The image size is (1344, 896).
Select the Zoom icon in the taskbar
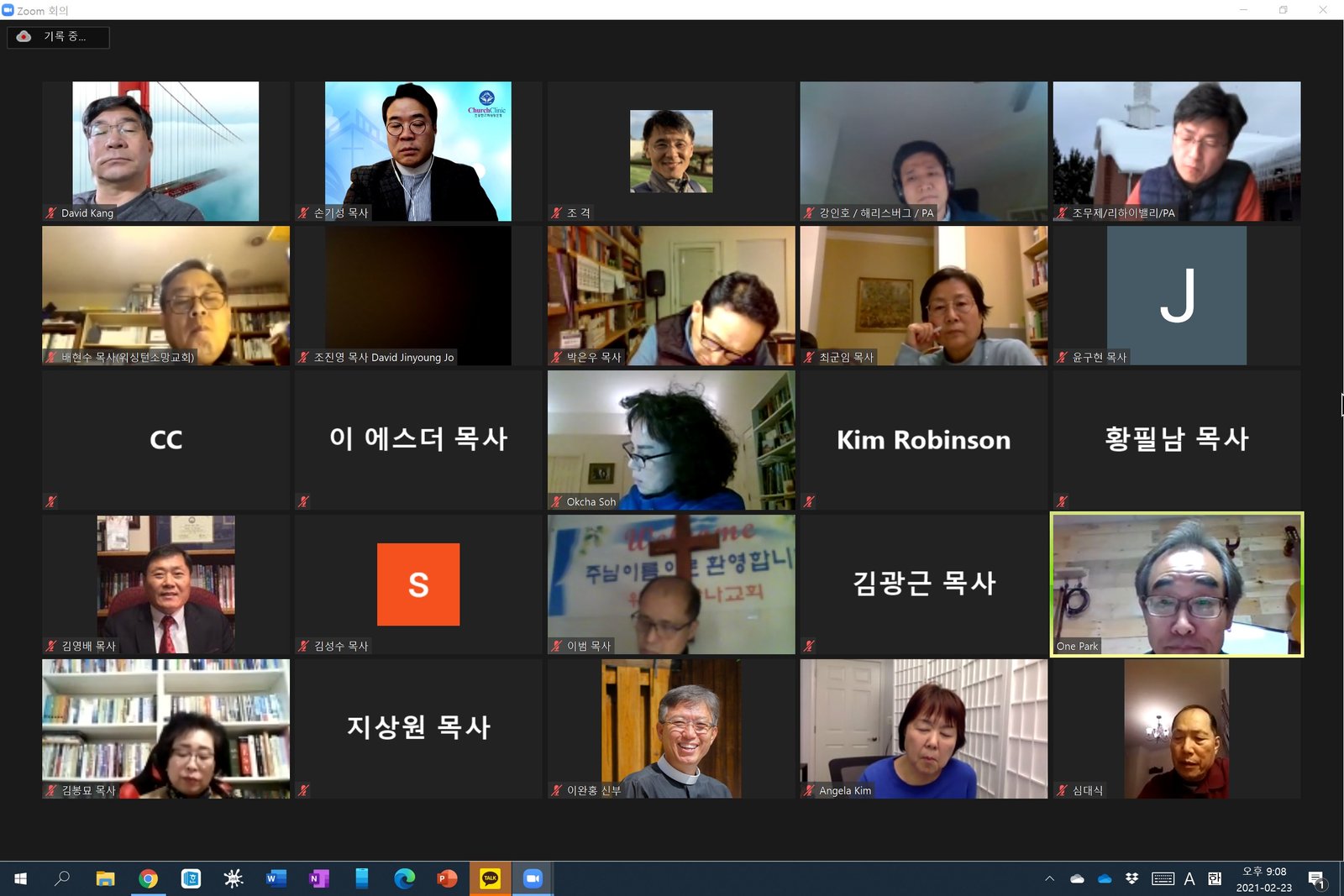point(533,878)
